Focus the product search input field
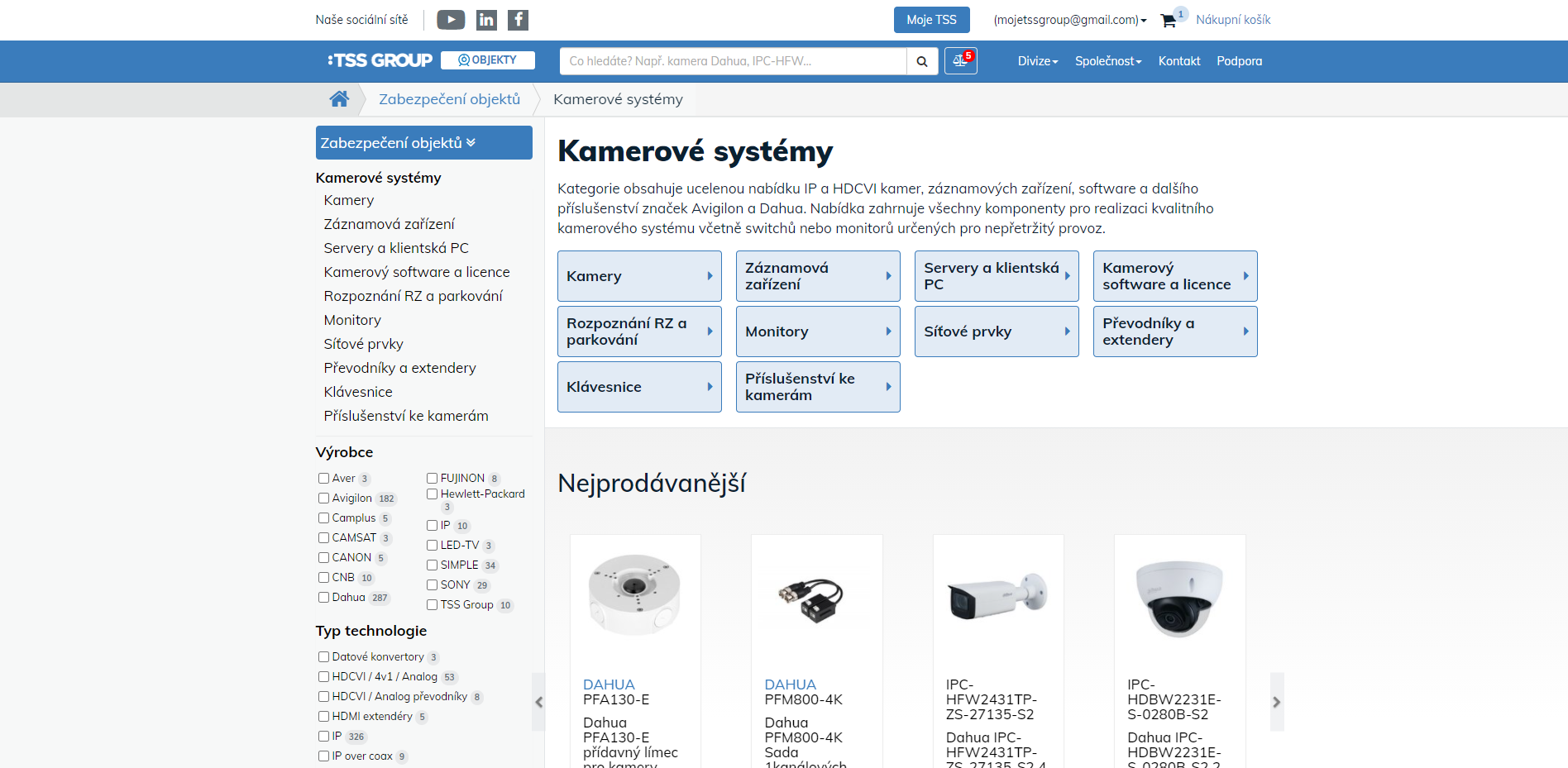 [x=733, y=61]
